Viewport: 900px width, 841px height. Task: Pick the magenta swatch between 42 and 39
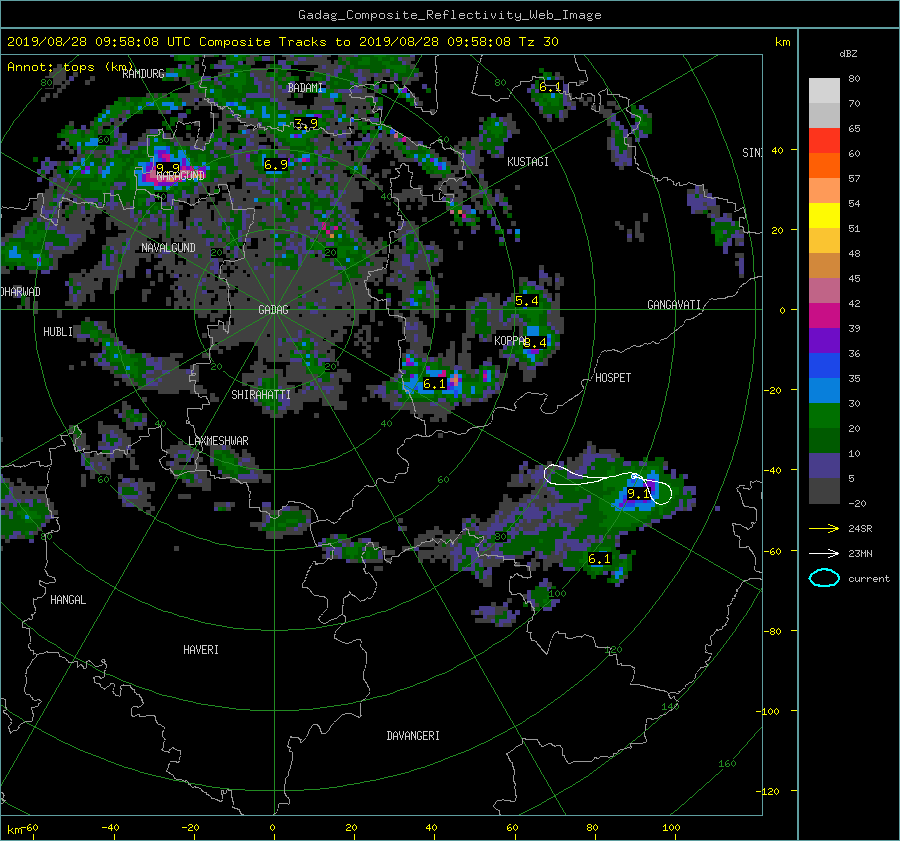coord(824,315)
